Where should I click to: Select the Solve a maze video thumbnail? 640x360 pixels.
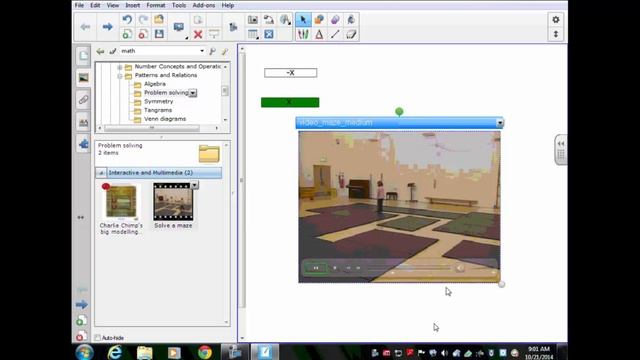pos(173,202)
